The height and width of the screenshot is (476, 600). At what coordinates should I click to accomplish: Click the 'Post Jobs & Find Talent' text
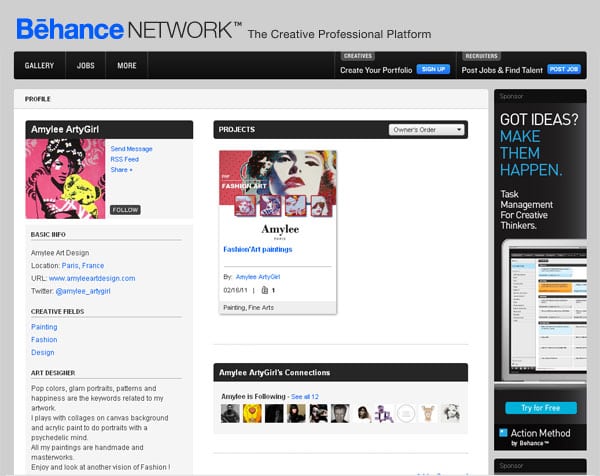tap(502, 70)
